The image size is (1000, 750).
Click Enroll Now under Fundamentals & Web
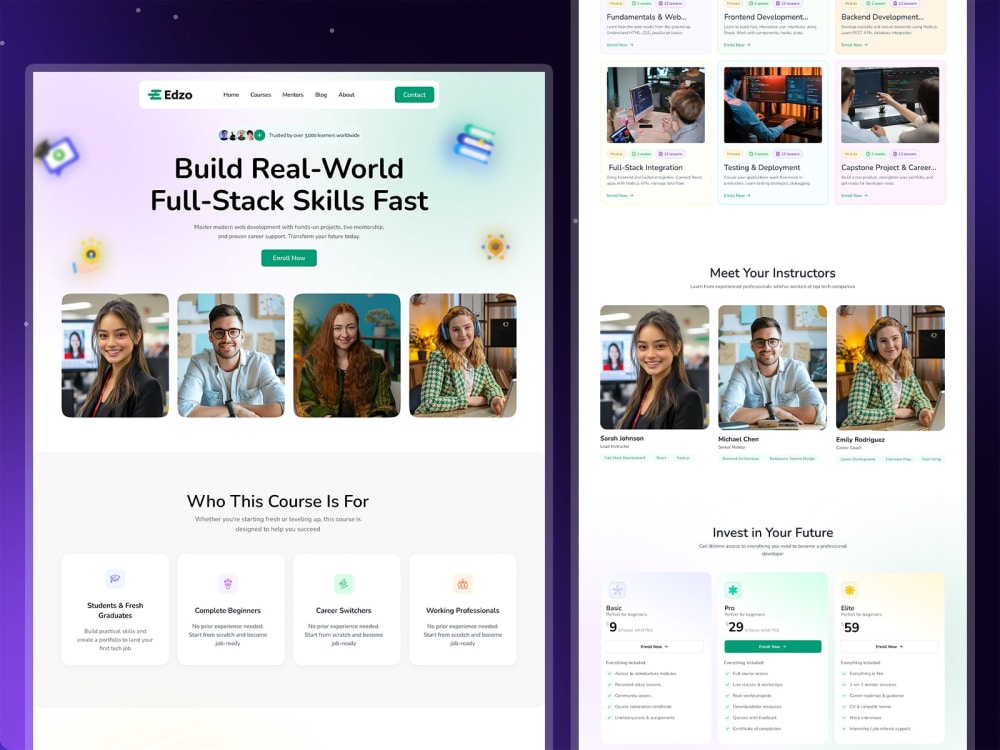click(x=619, y=45)
